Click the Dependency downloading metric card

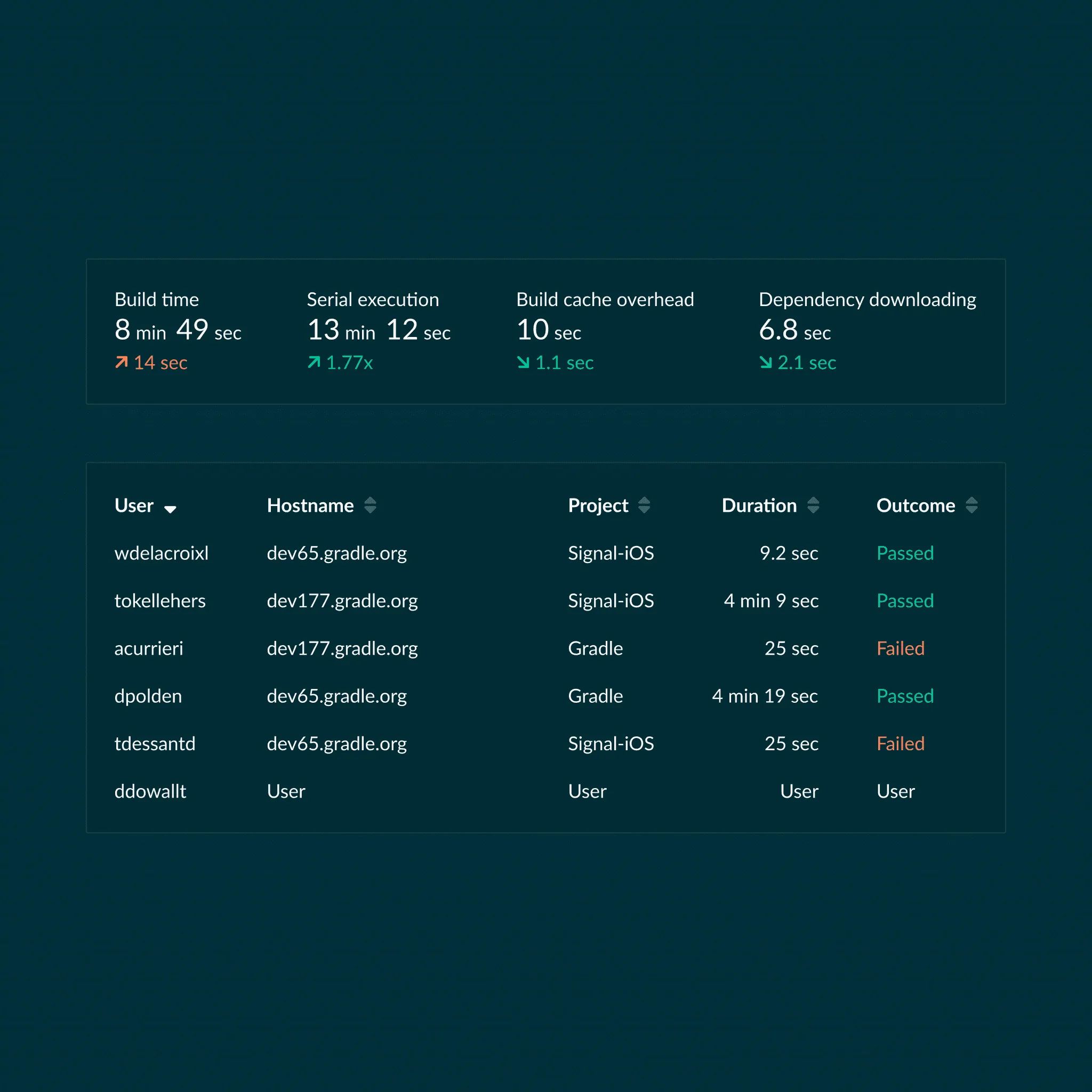(866, 331)
